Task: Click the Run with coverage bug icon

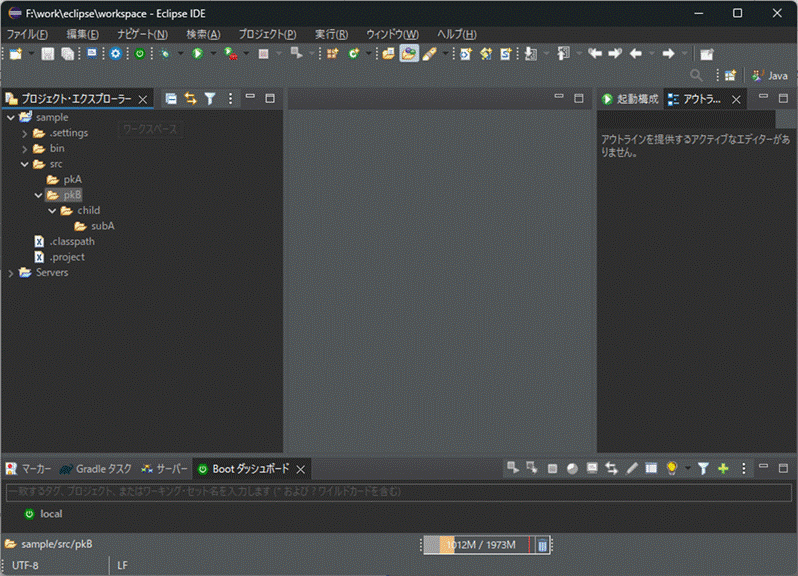Action: pyautogui.click(x=231, y=54)
